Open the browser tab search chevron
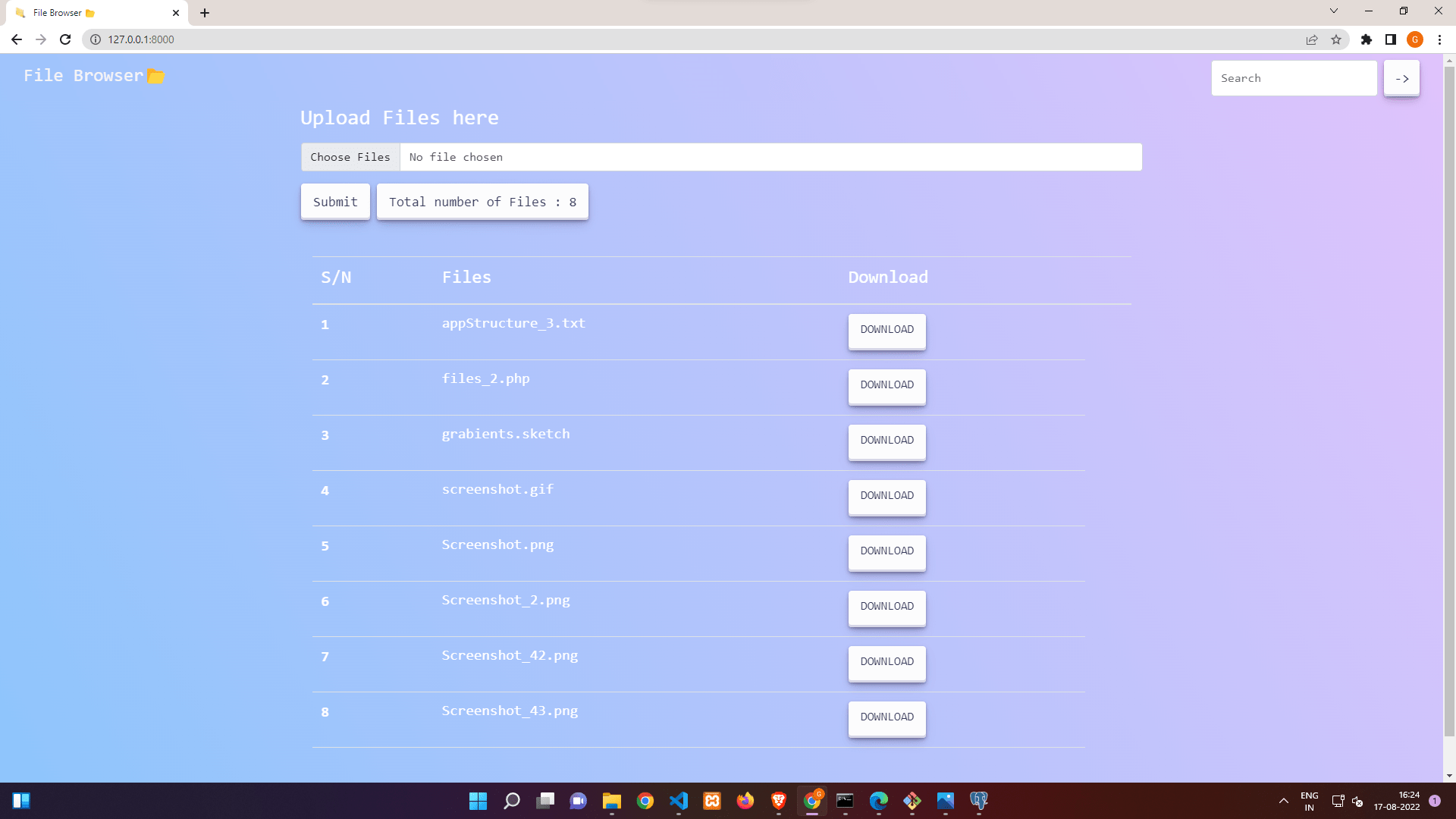The image size is (1456, 819). pyautogui.click(x=1333, y=11)
